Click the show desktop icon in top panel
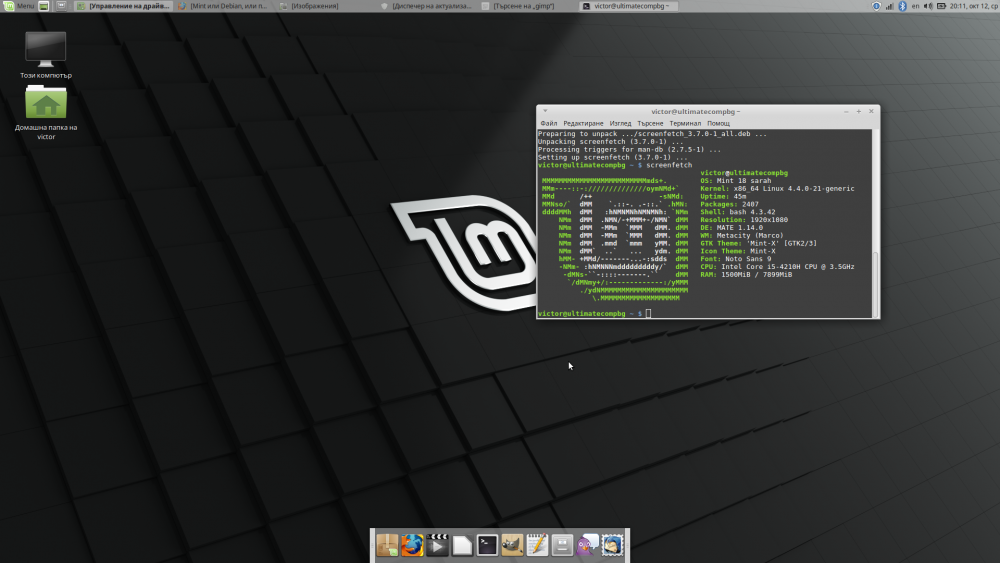Screen dimensions: 1000x563 [43, 6]
